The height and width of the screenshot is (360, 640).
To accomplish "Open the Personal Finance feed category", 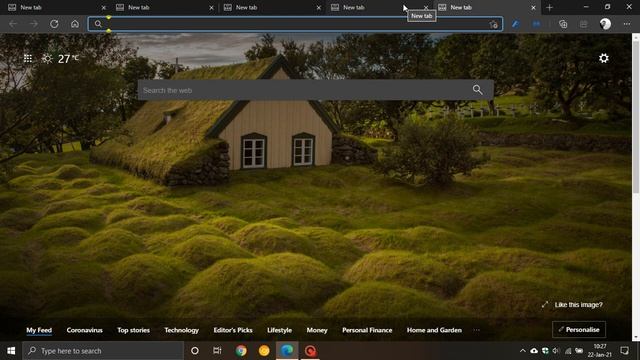I will (367, 330).
